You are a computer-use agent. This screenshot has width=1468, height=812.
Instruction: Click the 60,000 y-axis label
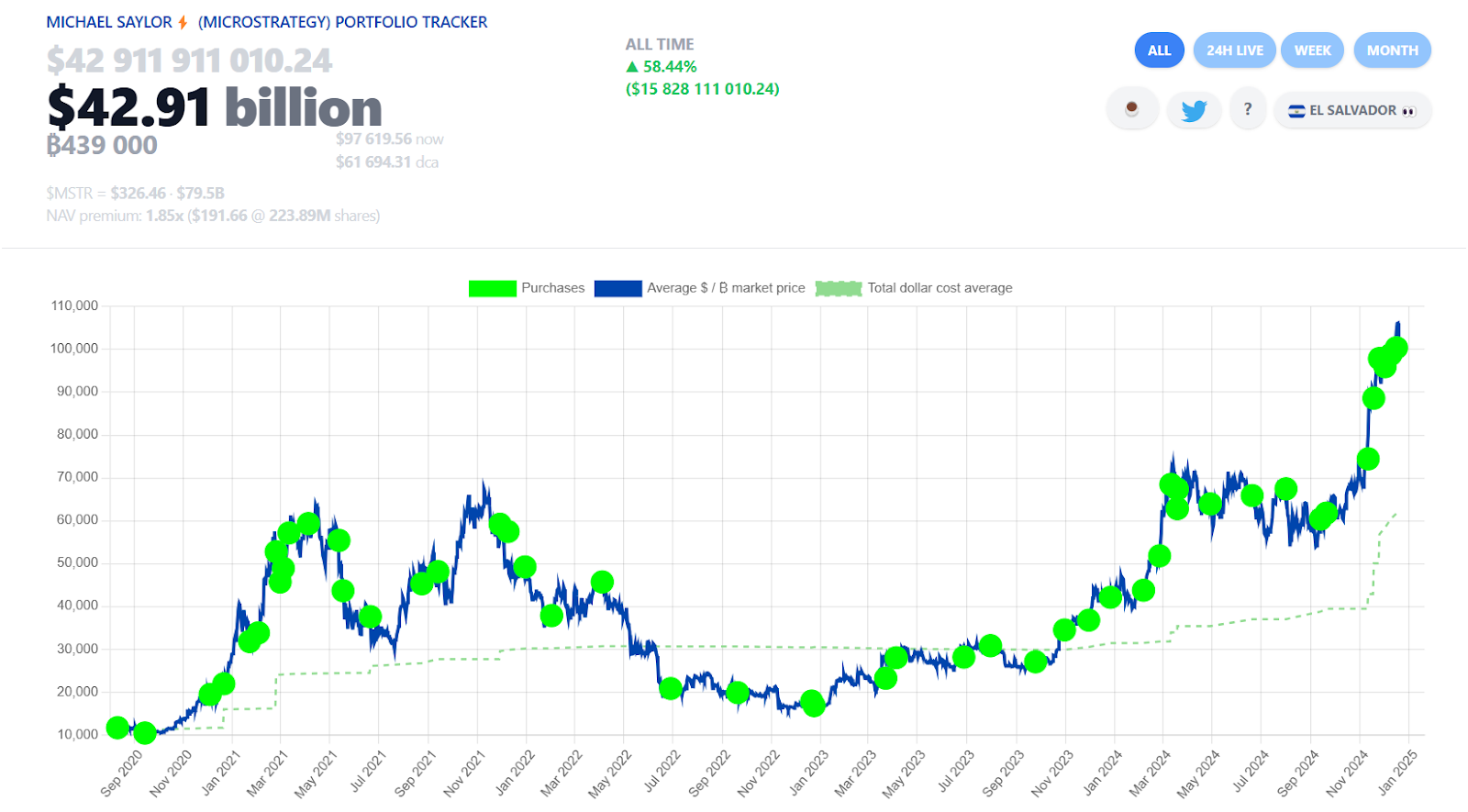tap(78, 519)
